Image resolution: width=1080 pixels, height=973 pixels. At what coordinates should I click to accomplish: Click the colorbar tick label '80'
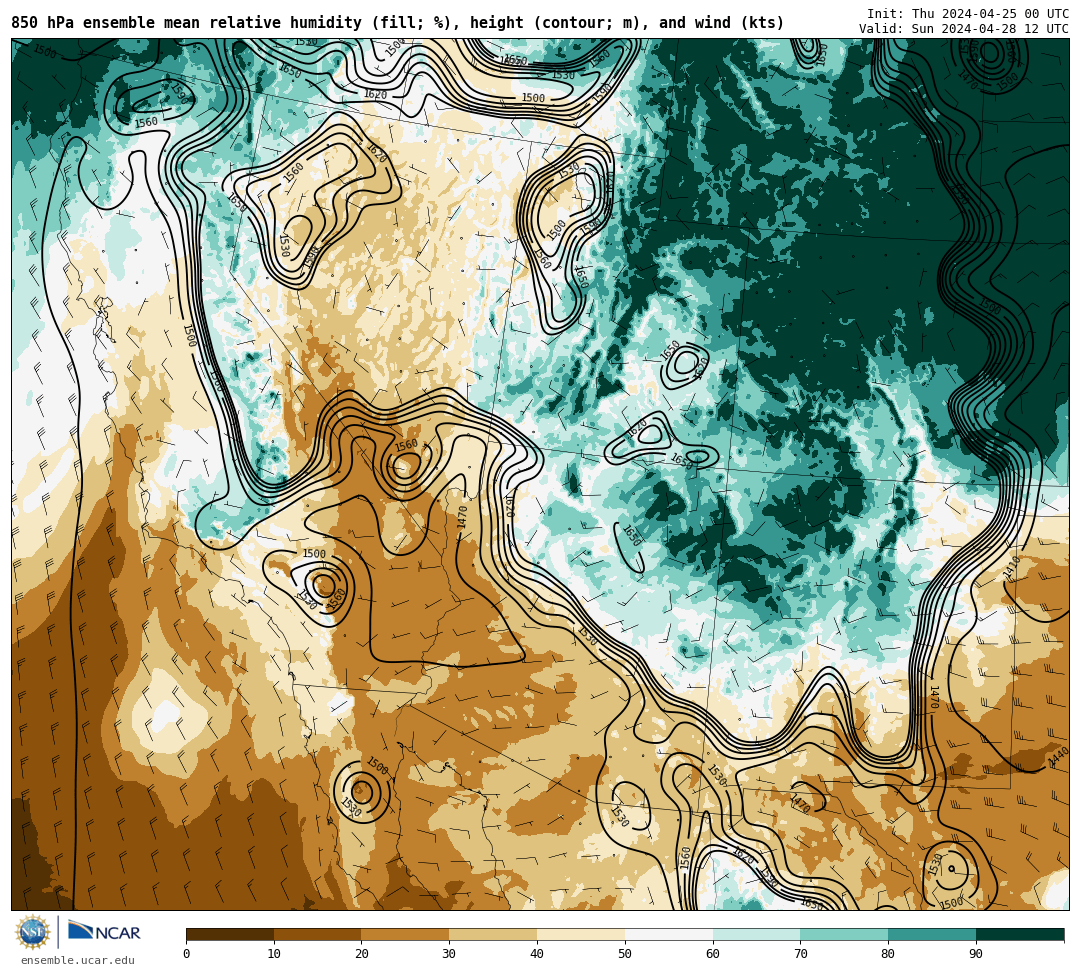click(x=888, y=954)
